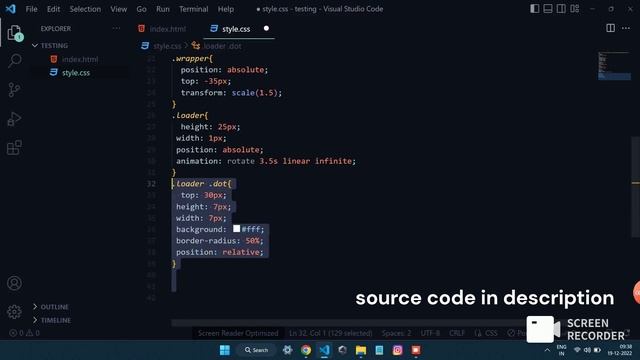Change line endings via CRLF item

tap(457, 333)
